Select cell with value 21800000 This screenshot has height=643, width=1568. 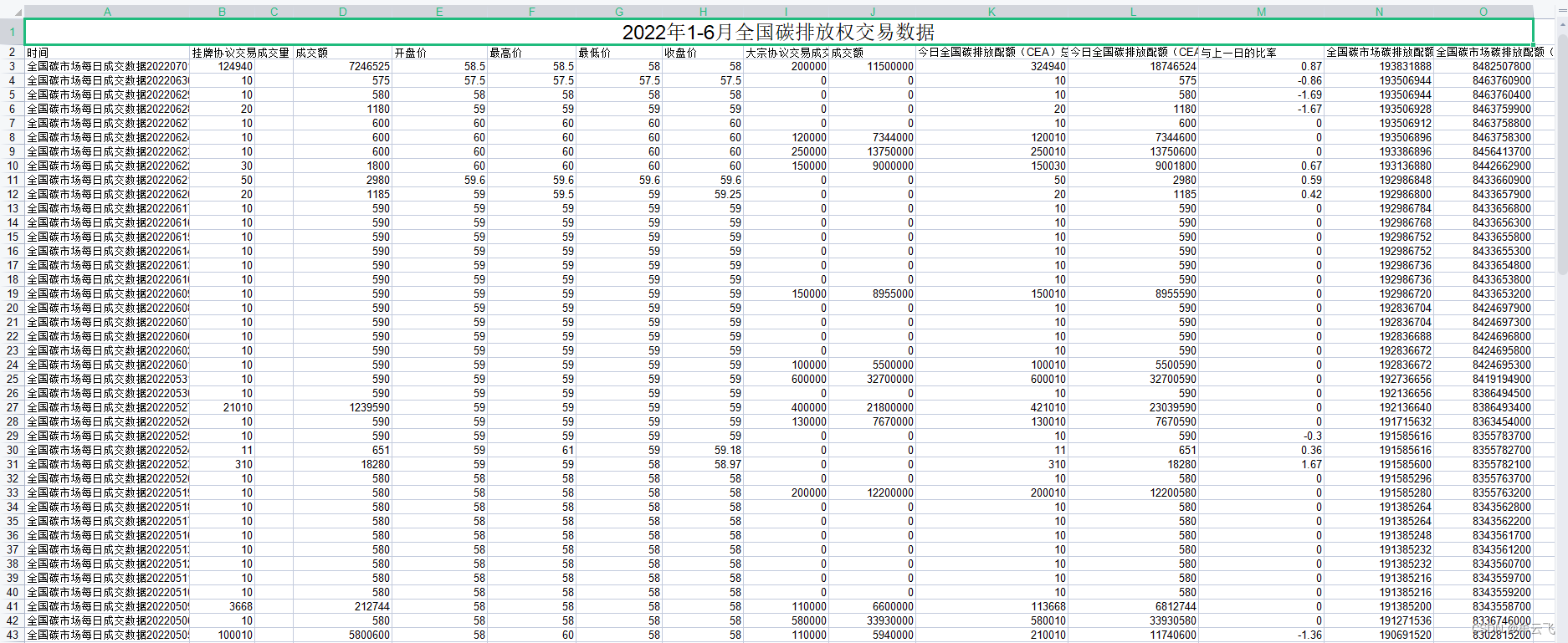tap(873, 407)
